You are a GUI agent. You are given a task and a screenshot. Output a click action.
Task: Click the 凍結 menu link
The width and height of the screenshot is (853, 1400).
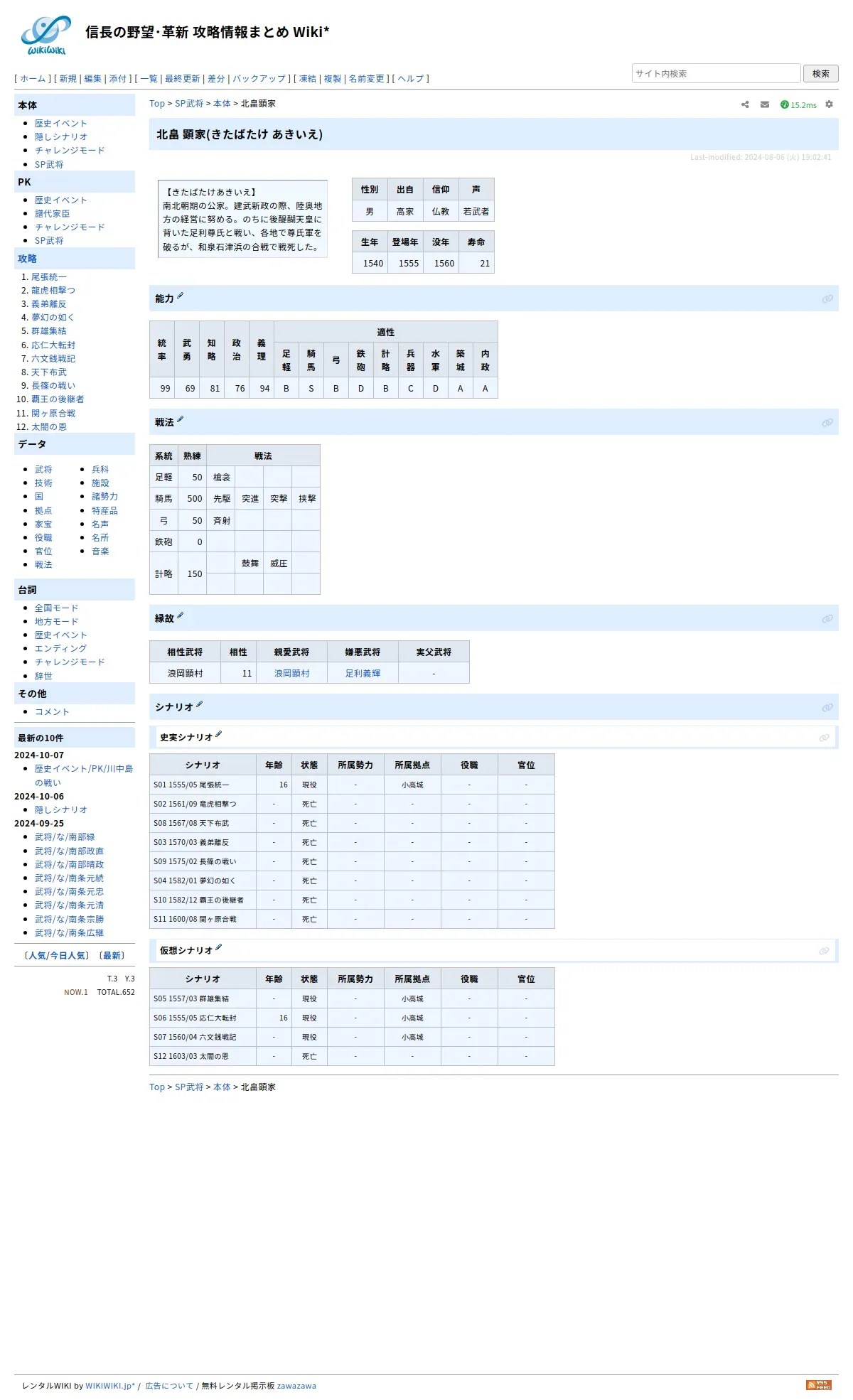[x=308, y=79]
